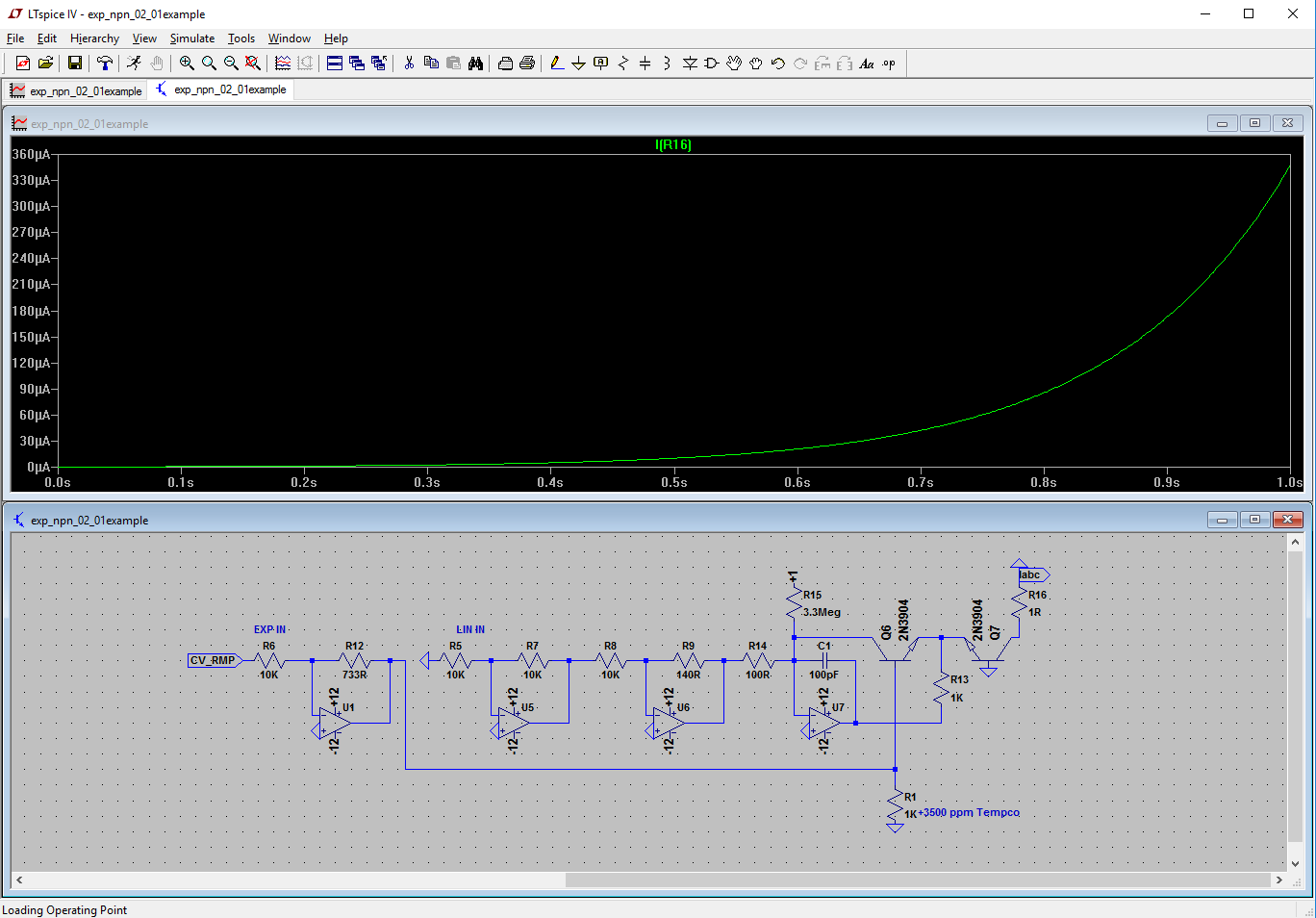Click the schematic scroll-down arrow
Viewport: 1316px width, 918px height.
tap(1295, 863)
